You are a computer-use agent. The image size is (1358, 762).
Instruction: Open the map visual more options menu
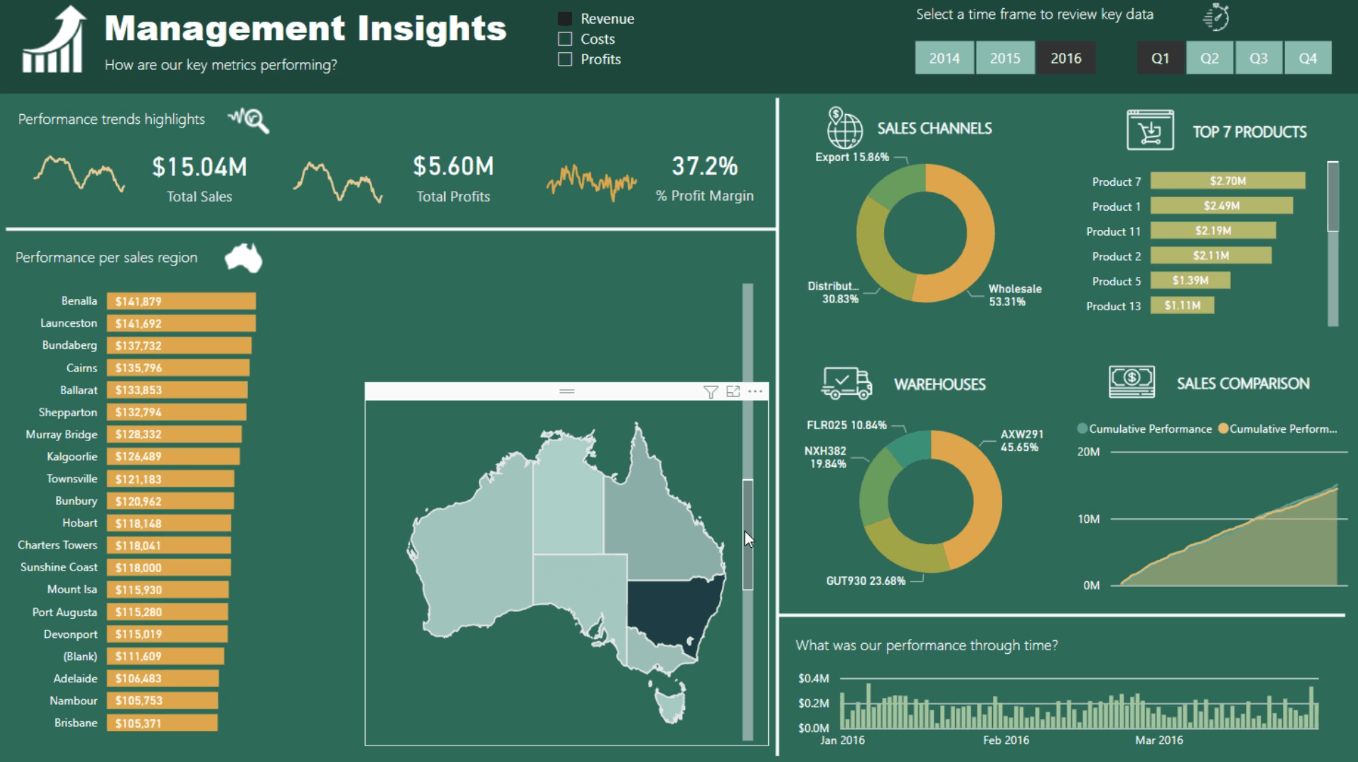pos(755,392)
